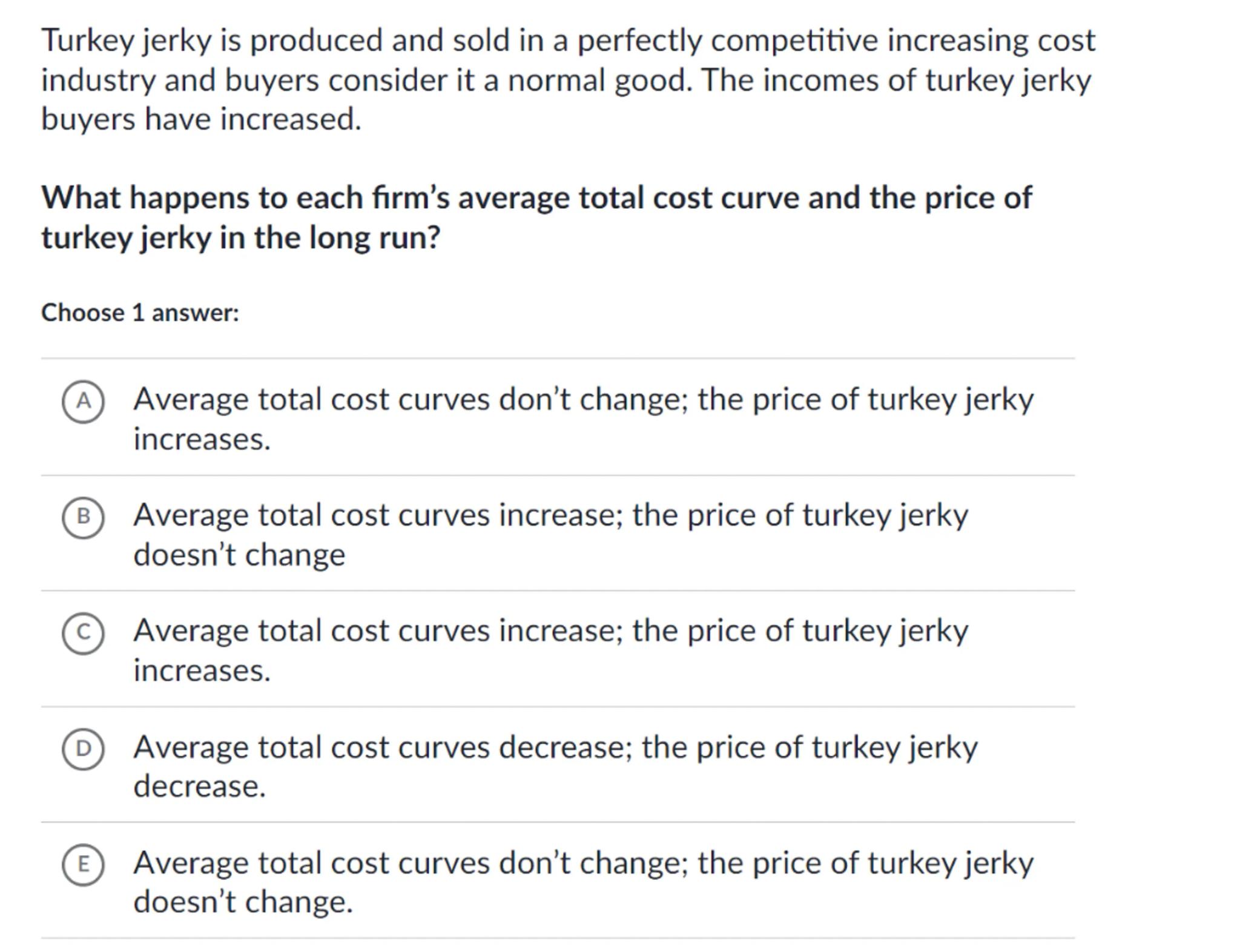Pick the circle labeled D
This screenshot has width=1240, height=952.
(x=83, y=749)
